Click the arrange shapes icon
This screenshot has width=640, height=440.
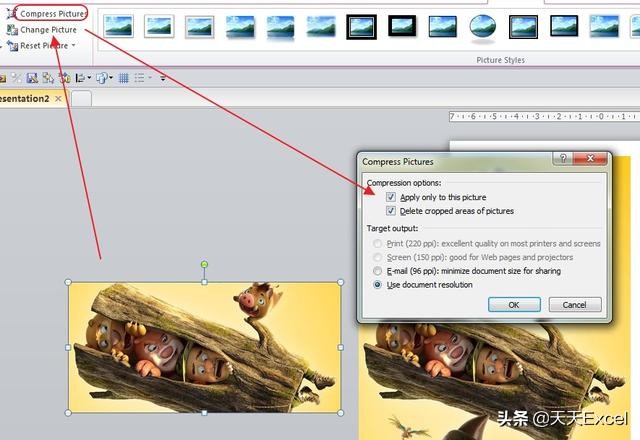pyautogui.click(x=102, y=78)
